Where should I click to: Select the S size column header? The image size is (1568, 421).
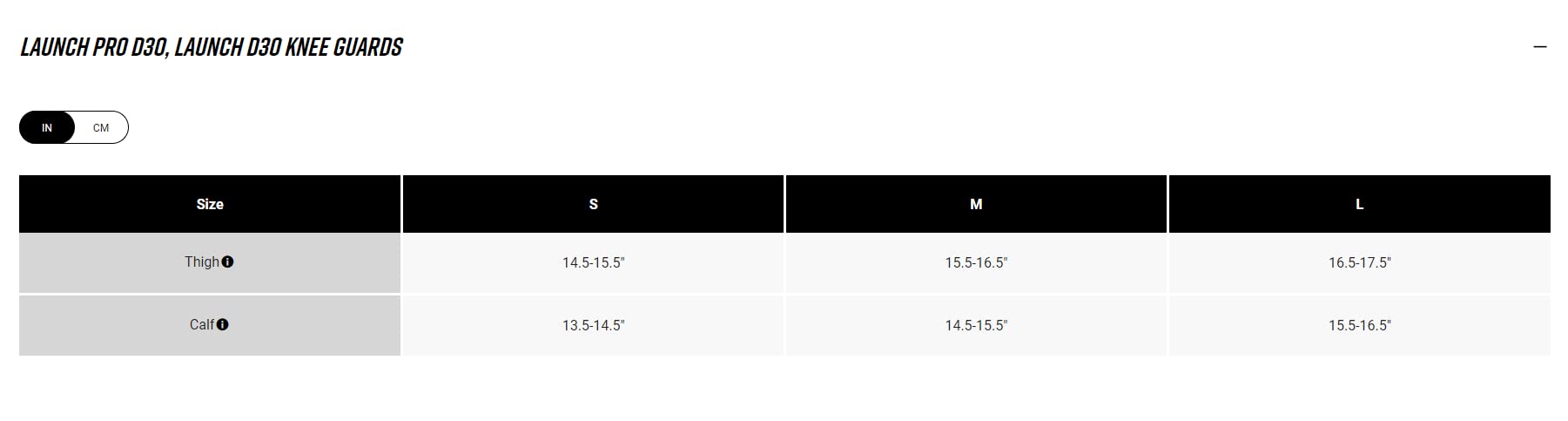tap(593, 204)
